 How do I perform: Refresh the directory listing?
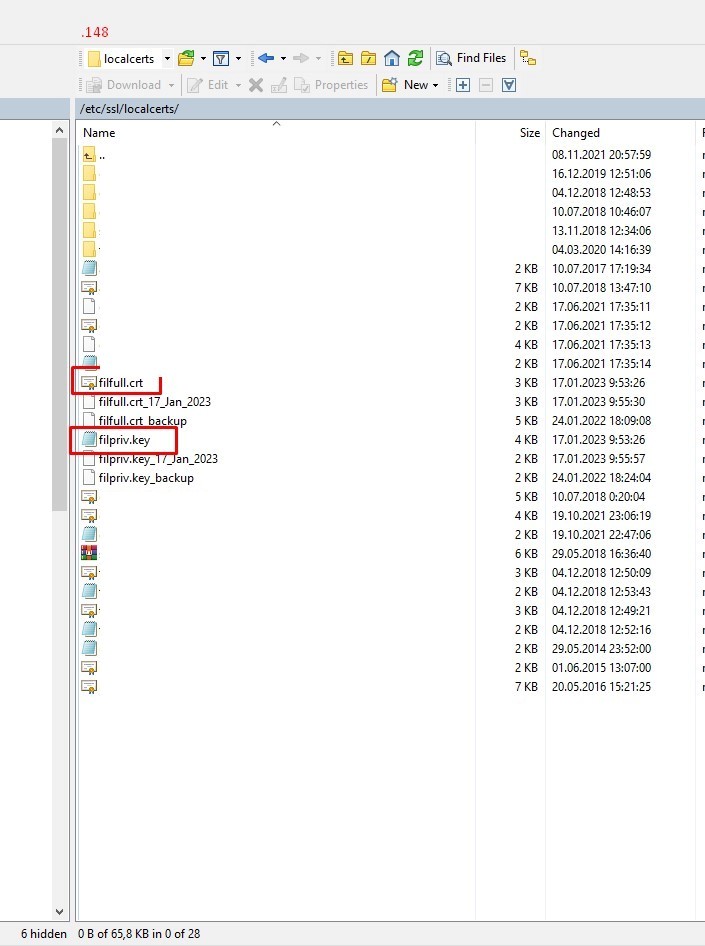click(416, 59)
